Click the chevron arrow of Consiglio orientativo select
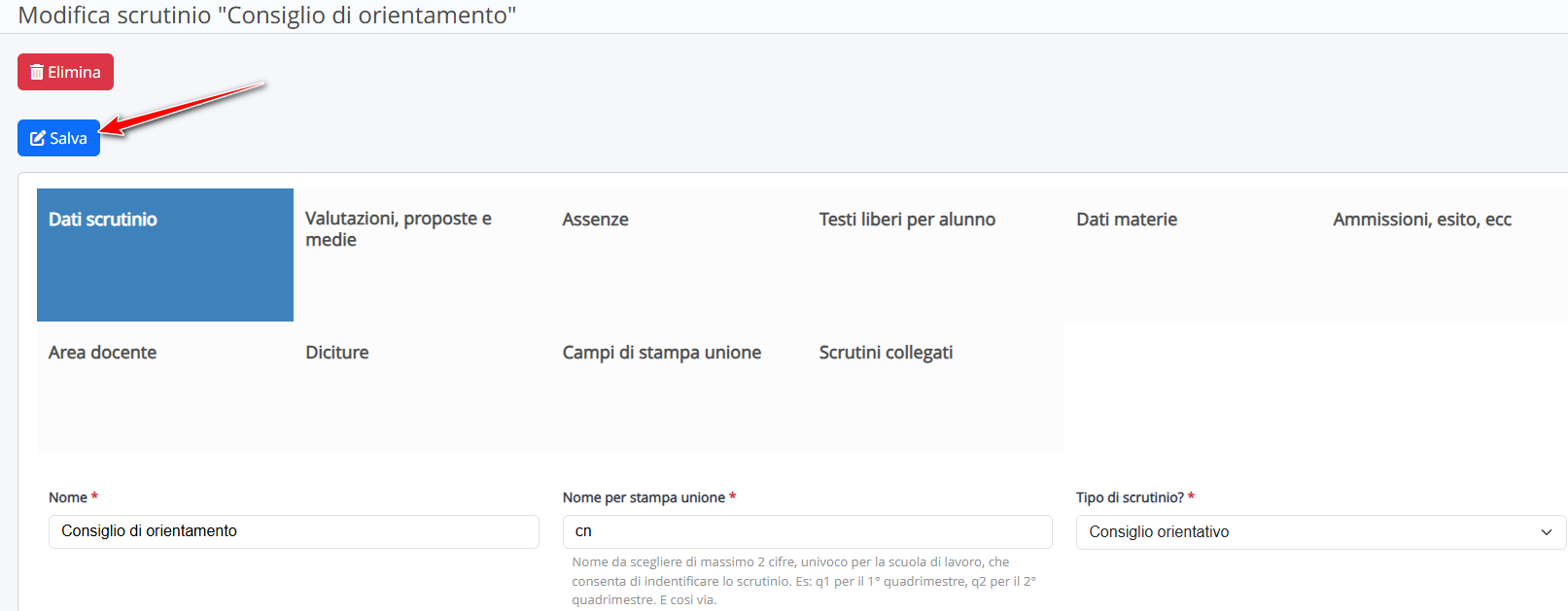 tap(1546, 532)
